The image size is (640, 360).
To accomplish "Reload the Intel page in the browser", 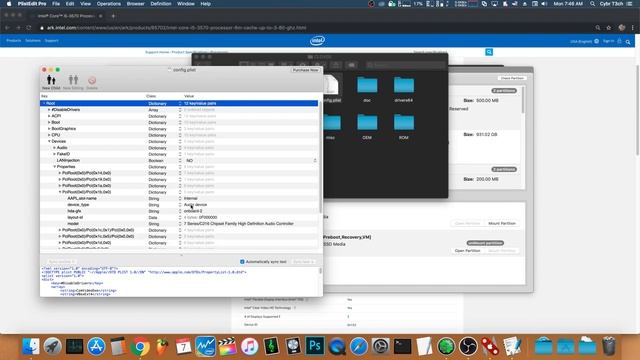I will pos(29,28).
